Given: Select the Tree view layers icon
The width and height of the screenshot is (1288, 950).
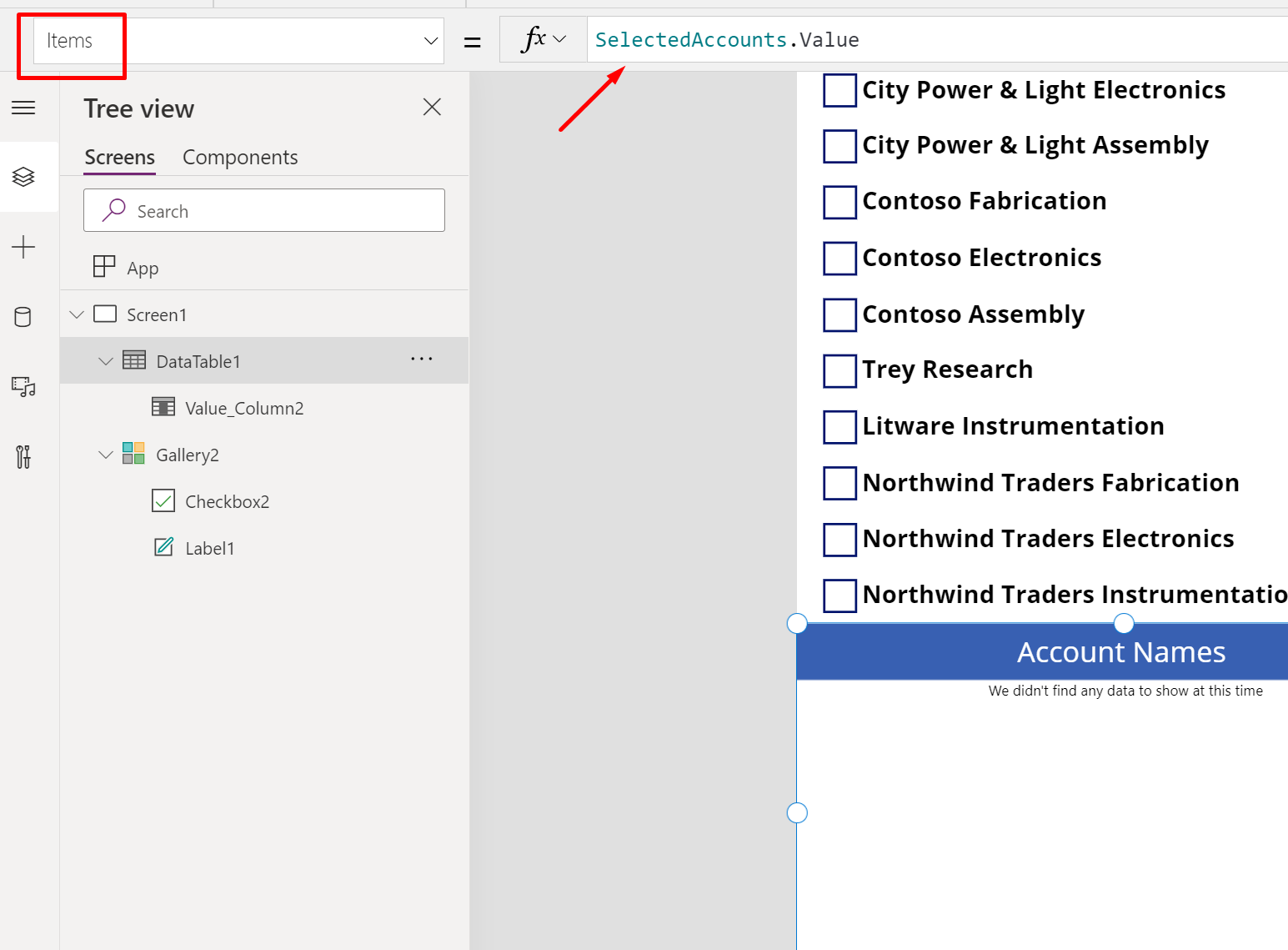Looking at the screenshot, I should point(23,177).
